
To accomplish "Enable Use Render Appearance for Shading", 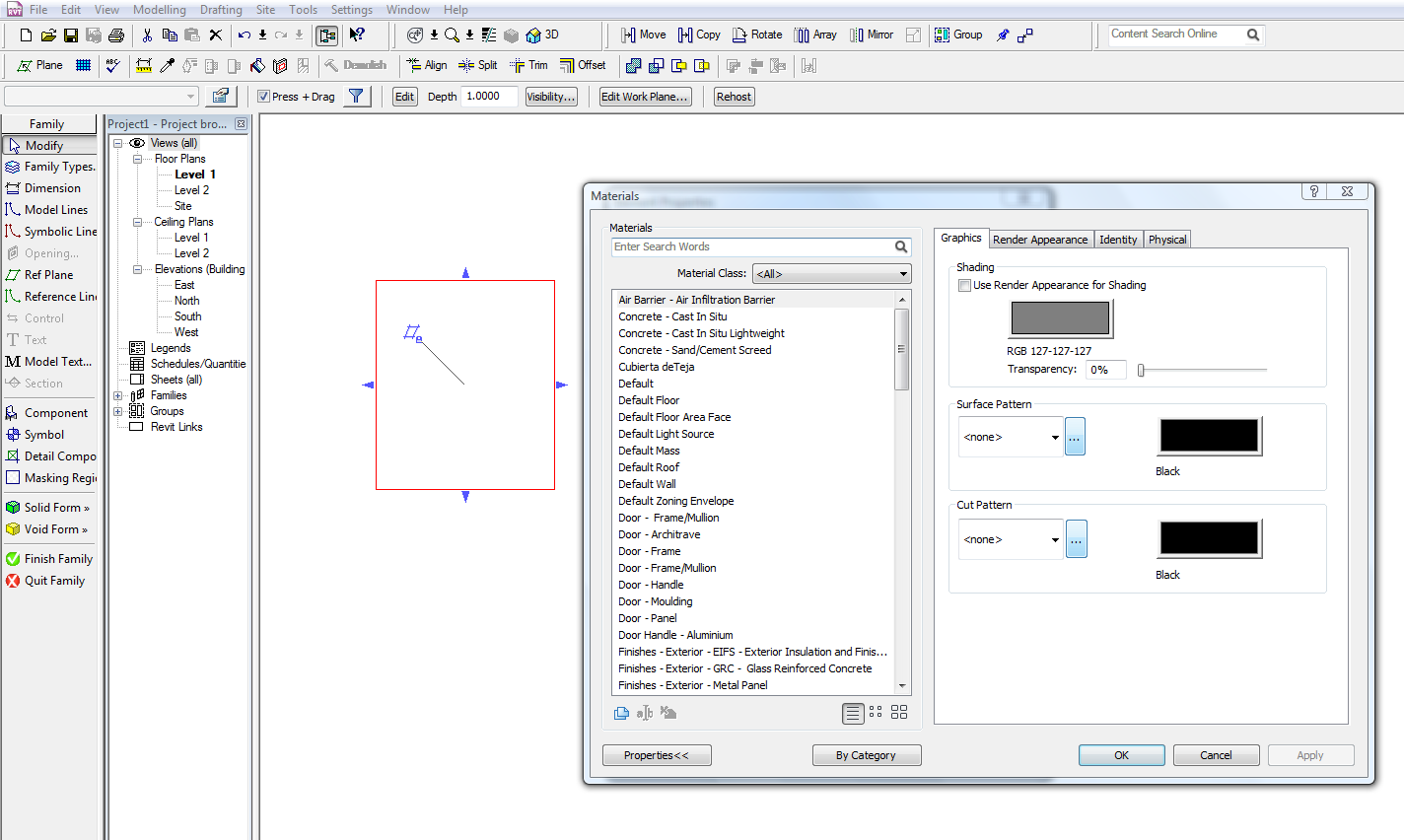I will click(x=965, y=286).
